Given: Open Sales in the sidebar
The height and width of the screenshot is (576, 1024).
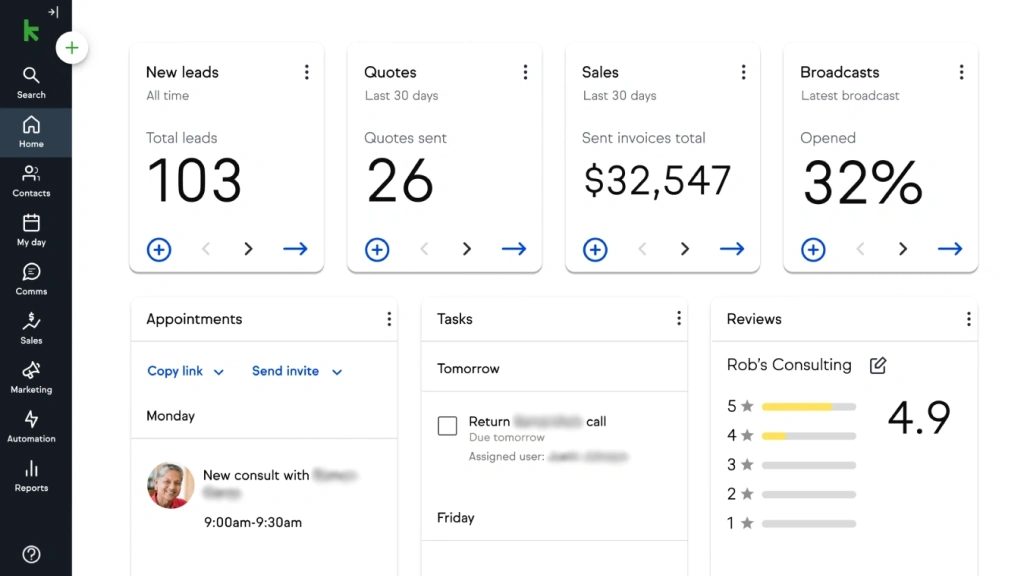Looking at the screenshot, I should coord(31,328).
